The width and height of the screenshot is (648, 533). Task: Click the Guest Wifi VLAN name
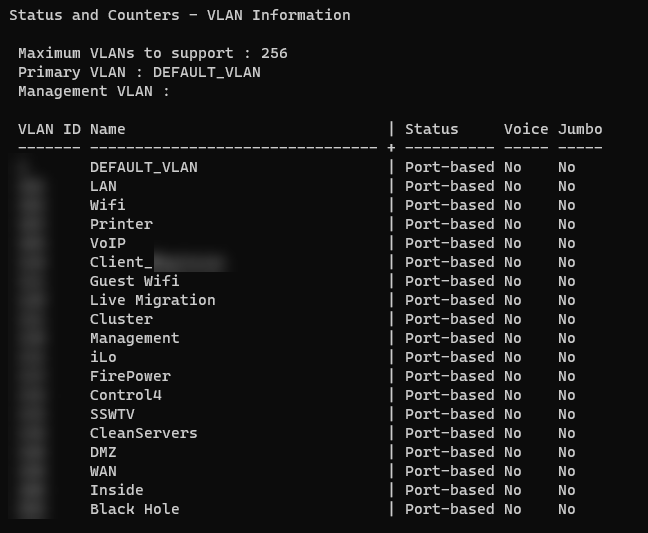pos(134,281)
